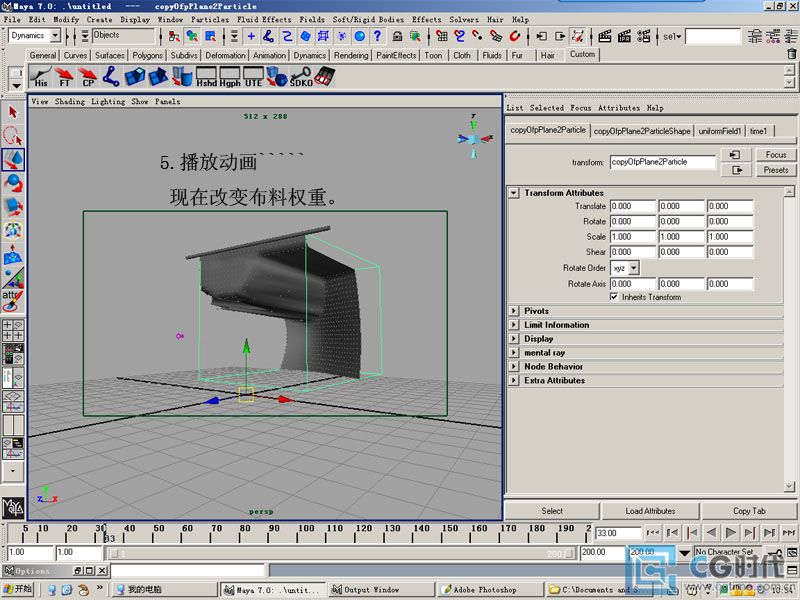Open the Rotate Order xyz dropdown
The image size is (800, 600).
click(633, 267)
